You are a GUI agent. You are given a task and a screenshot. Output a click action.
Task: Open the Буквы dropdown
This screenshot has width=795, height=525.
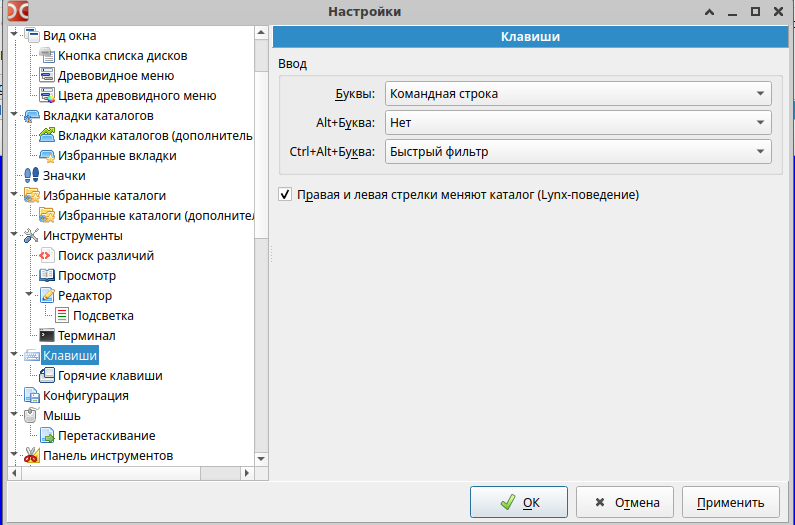click(x=578, y=94)
